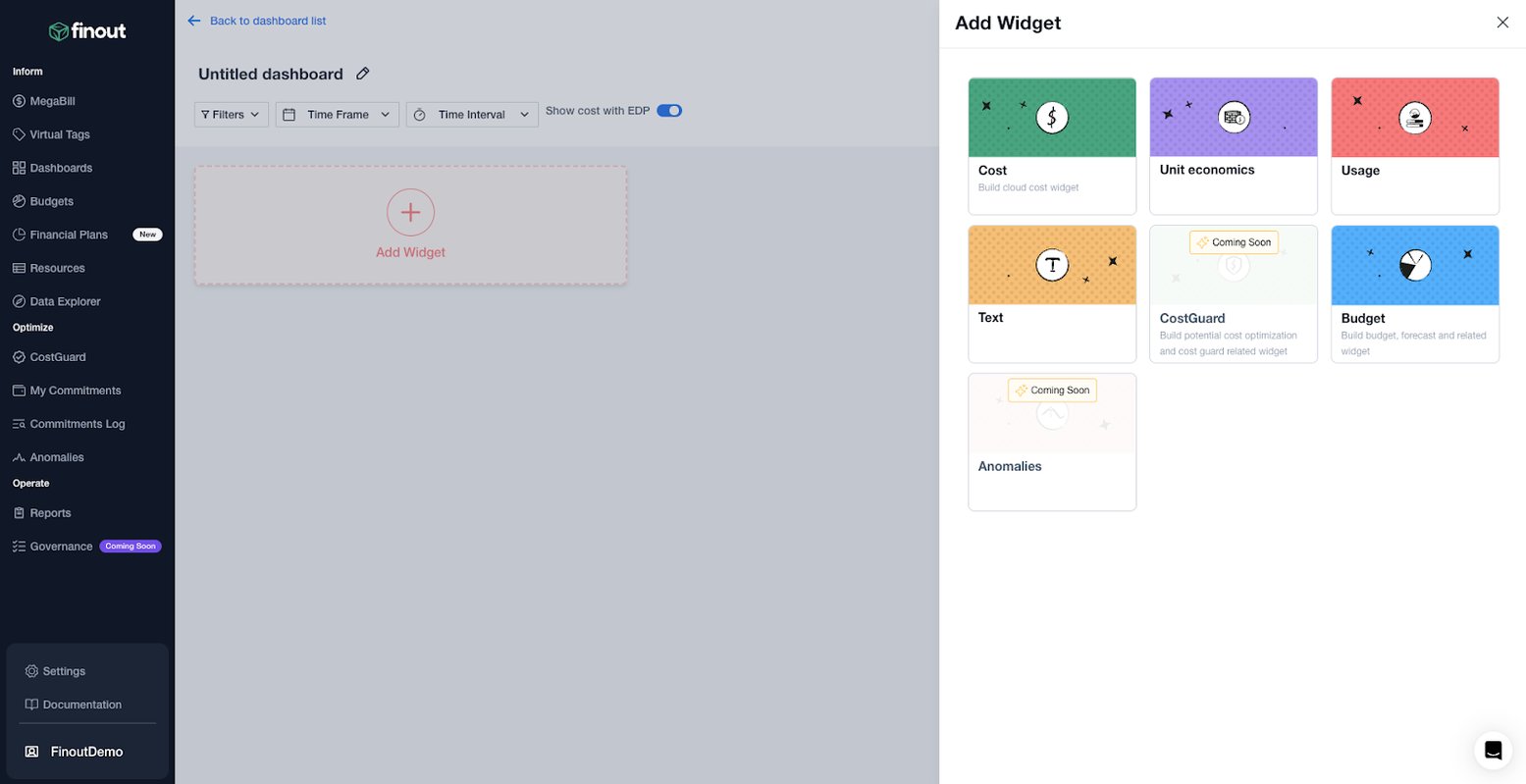Click Back to dashboard list link
This screenshot has height=784, width=1526.
pos(268,21)
